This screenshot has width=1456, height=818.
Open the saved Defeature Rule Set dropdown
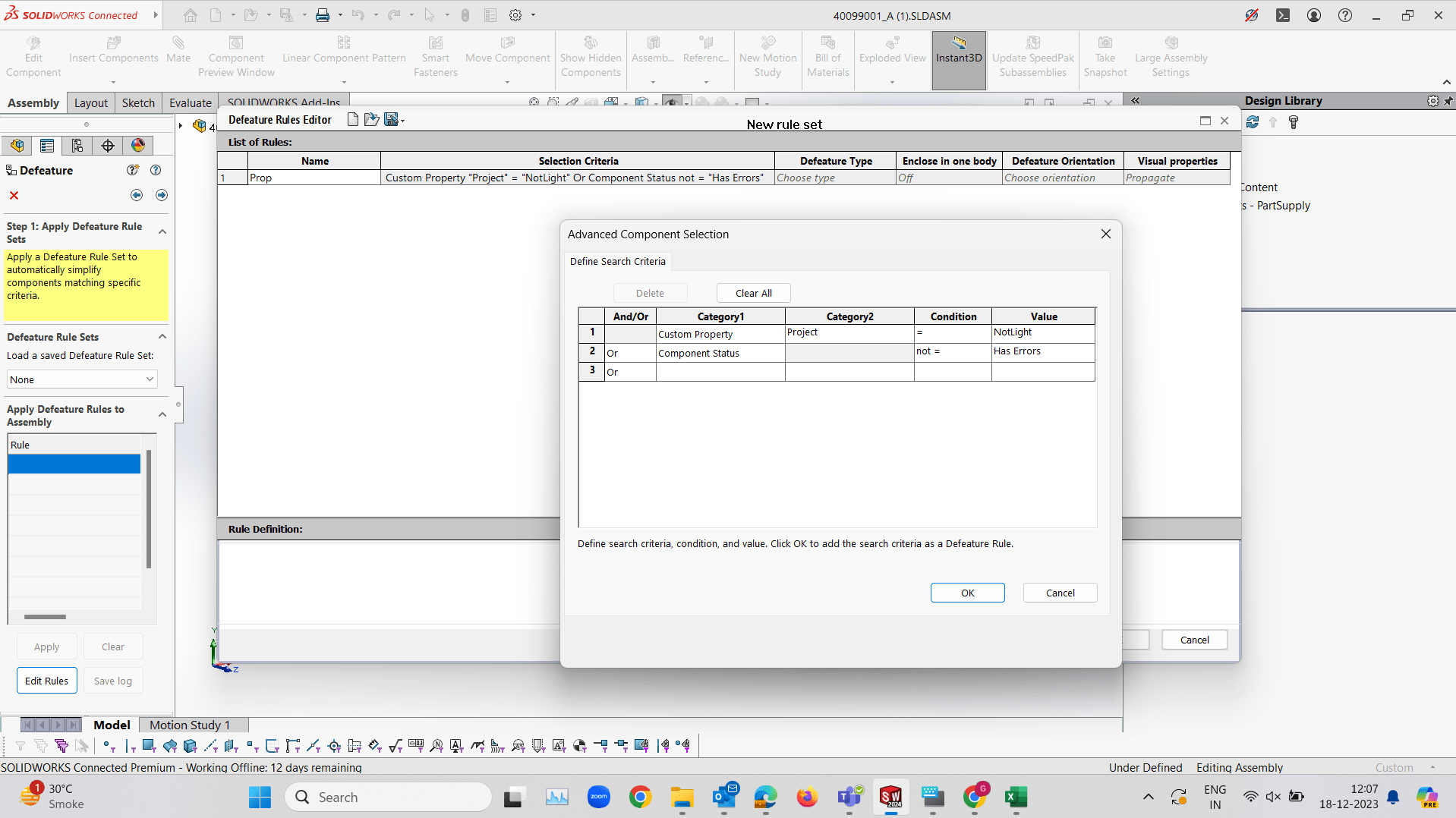(82, 379)
